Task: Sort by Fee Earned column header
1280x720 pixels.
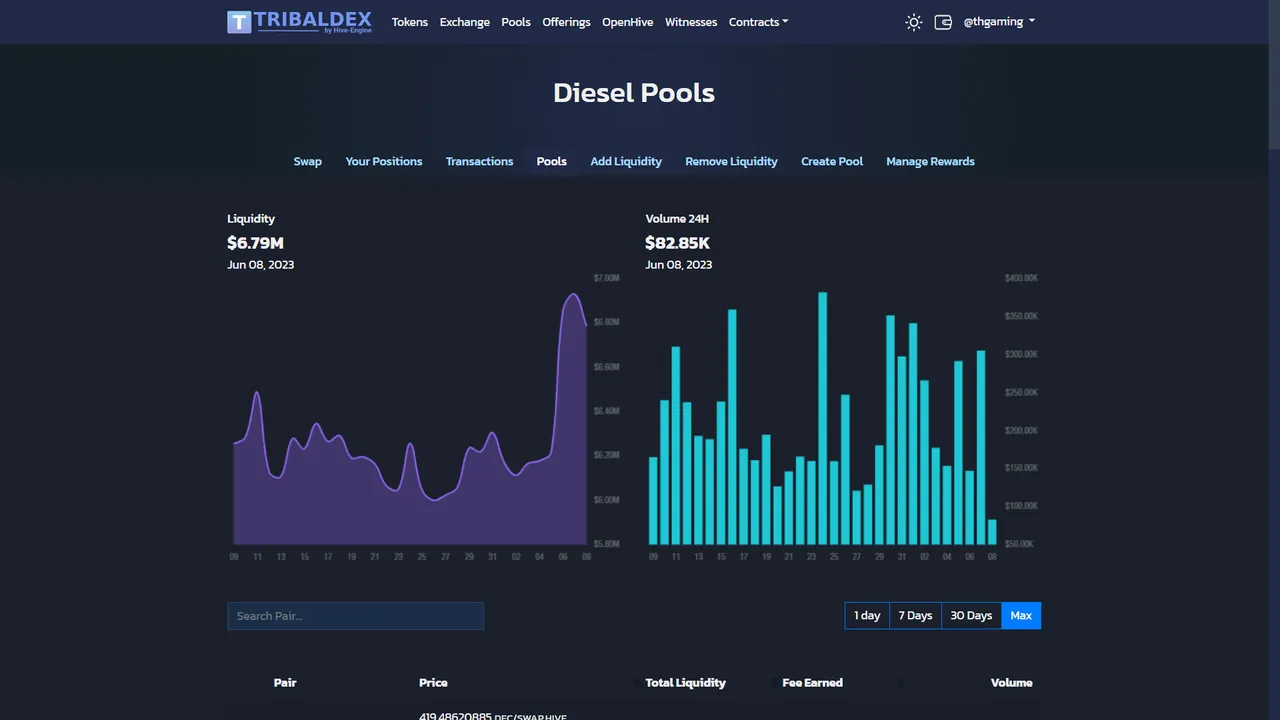Action: click(812, 683)
